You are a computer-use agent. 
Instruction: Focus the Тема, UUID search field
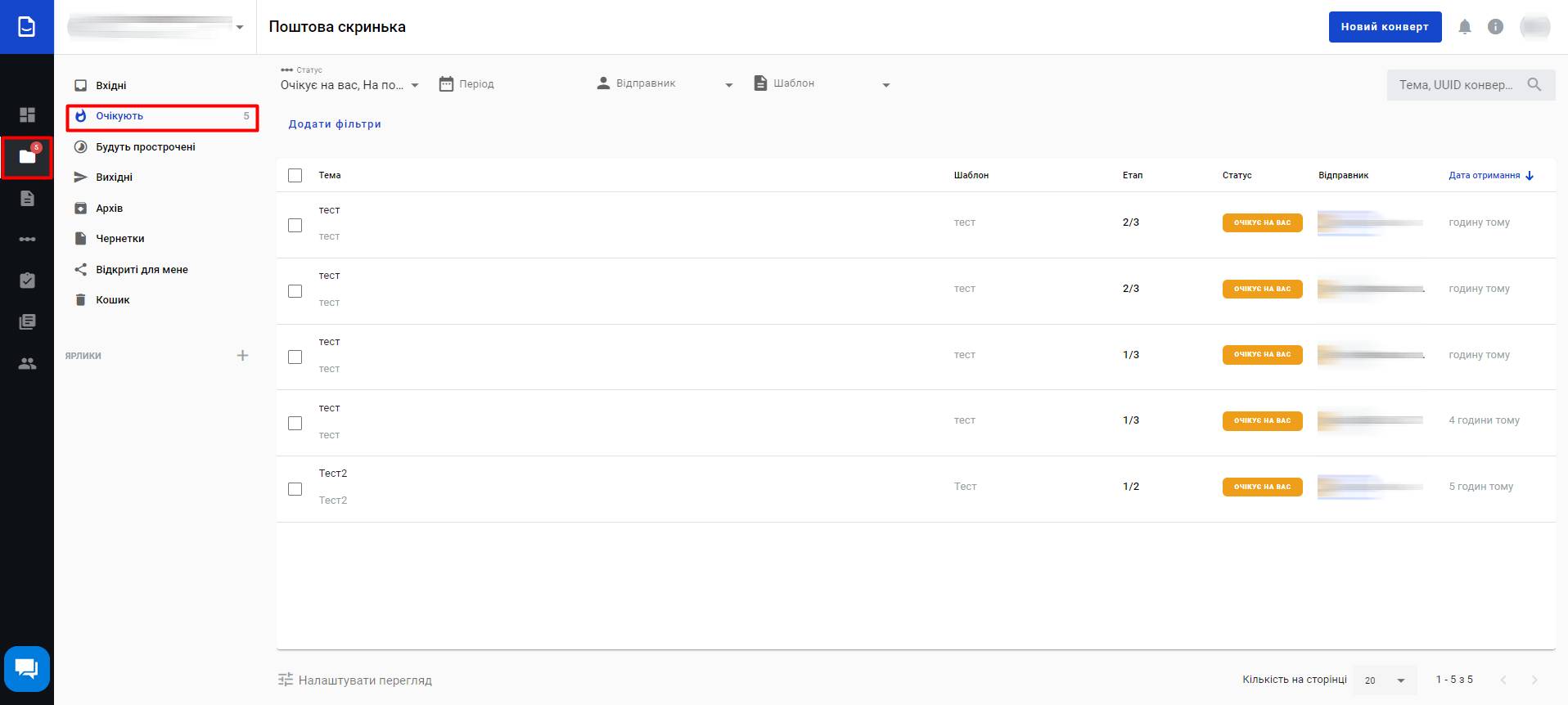[x=1455, y=84]
